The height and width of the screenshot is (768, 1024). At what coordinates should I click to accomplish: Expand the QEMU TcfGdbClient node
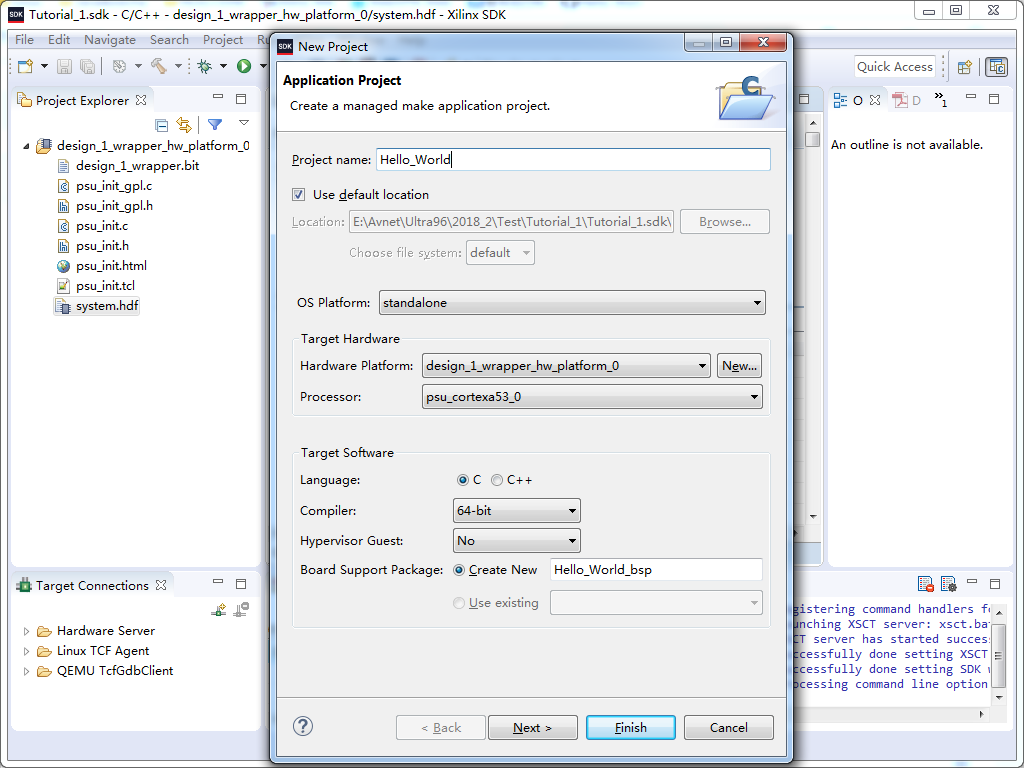(x=26, y=671)
